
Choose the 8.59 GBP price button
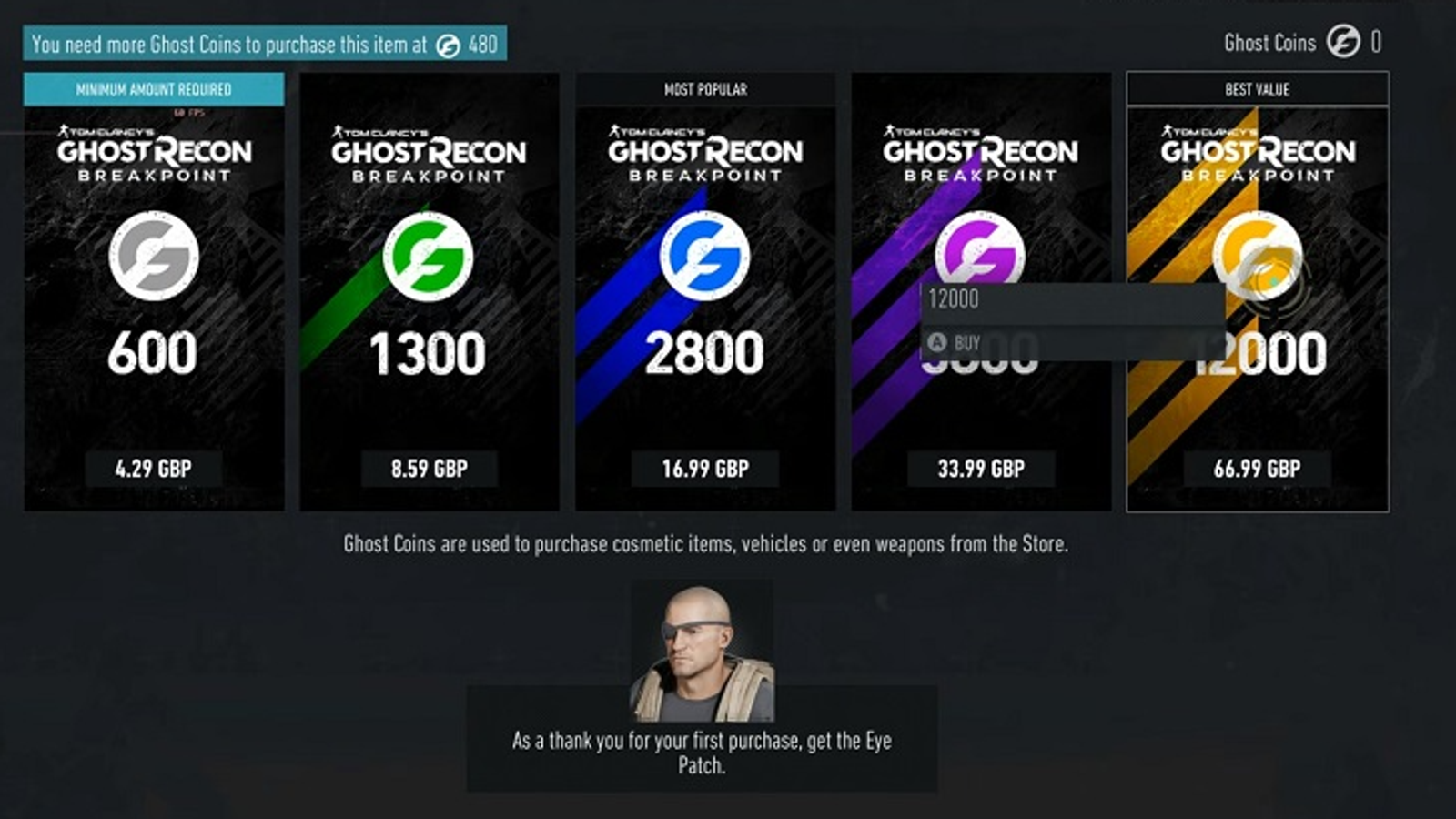pos(430,469)
